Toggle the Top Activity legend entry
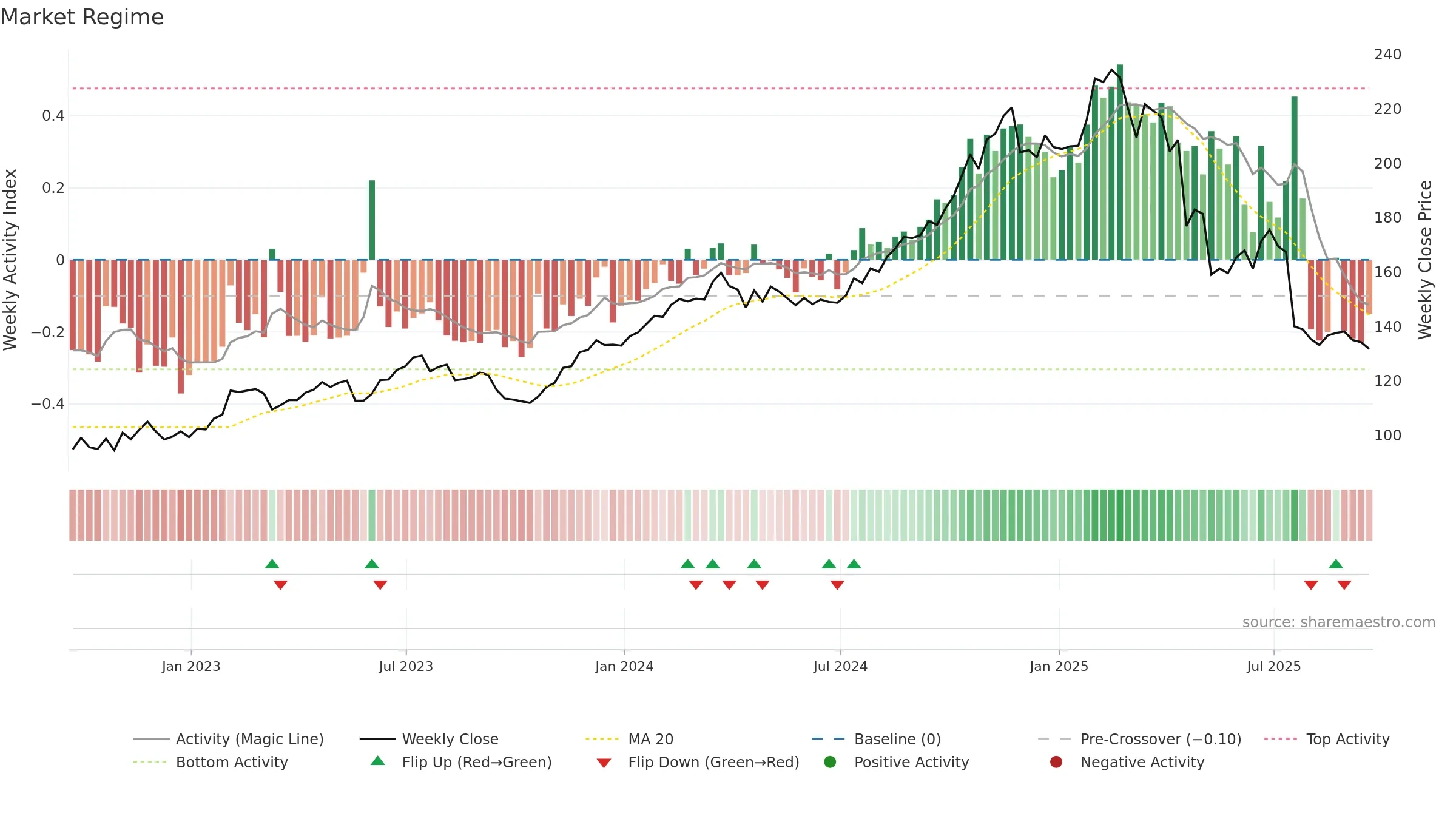The image size is (1456, 819). [1327, 739]
